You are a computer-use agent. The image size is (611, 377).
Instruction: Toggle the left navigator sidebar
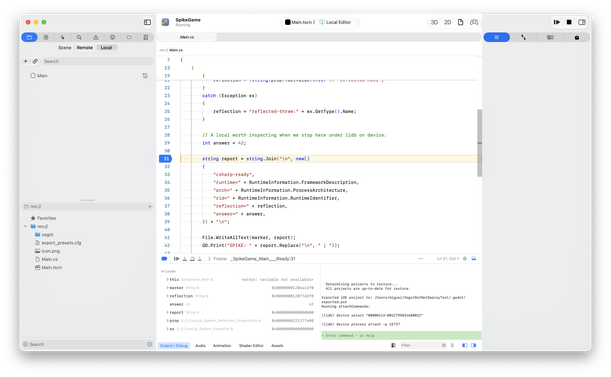point(147,22)
